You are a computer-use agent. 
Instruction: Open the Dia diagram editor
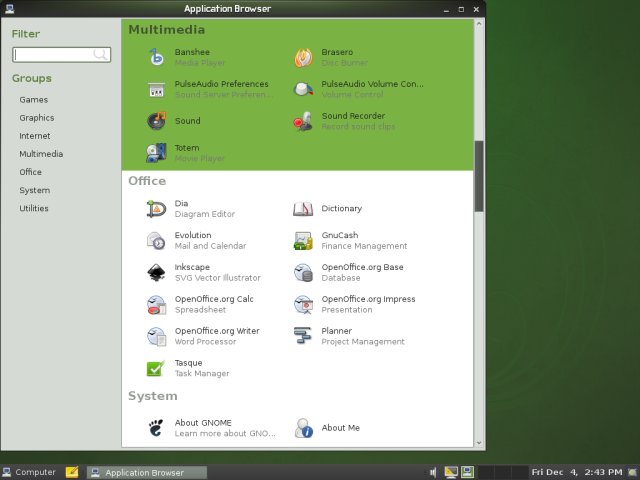pos(156,209)
